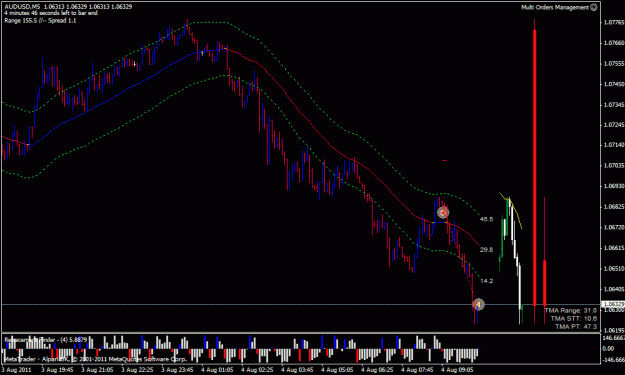Image resolution: width=625 pixels, height=375 pixels.
Task: Select the red trade marker near 1.06825
Action: (443, 213)
